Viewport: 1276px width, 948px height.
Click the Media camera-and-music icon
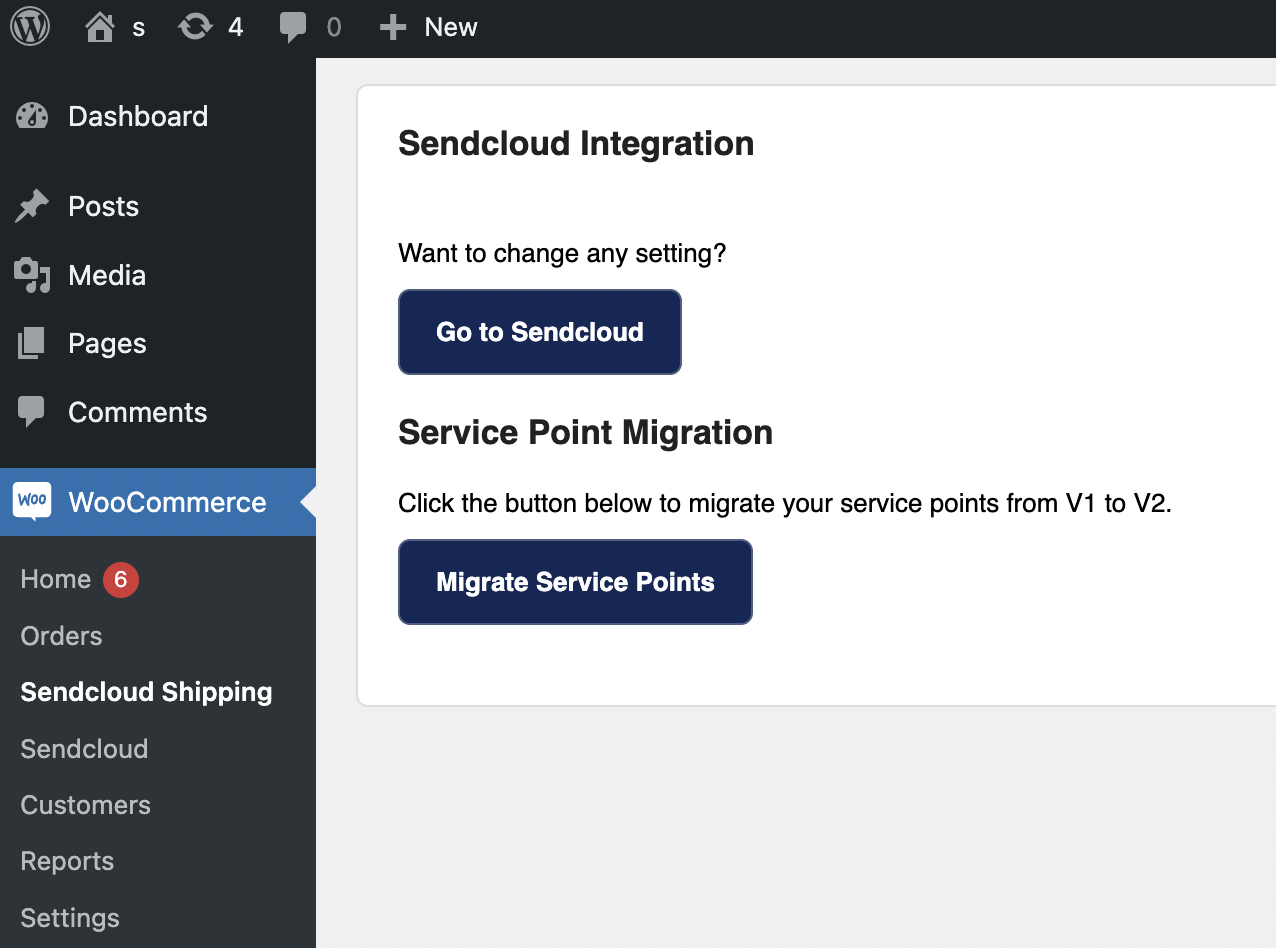point(32,275)
